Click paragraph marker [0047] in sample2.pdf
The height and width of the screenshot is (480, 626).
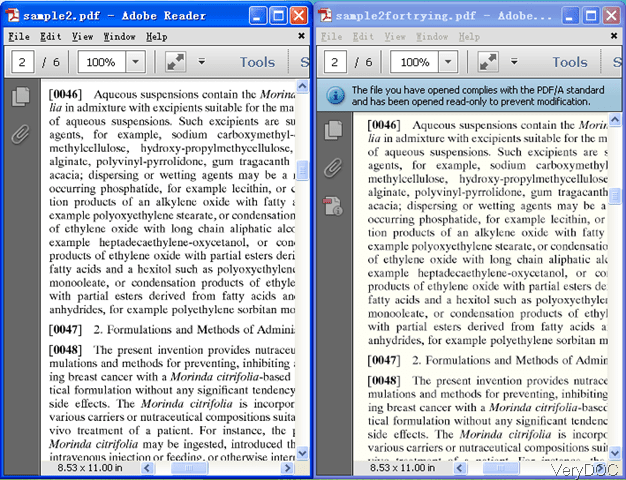pyautogui.click(x=65, y=329)
